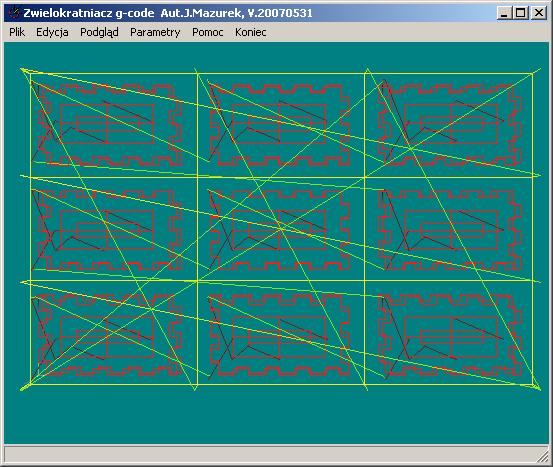The width and height of the screenshot is (553, 467).
Task: Select the top-middle part copy in the preview
Action: coord(280,125)
